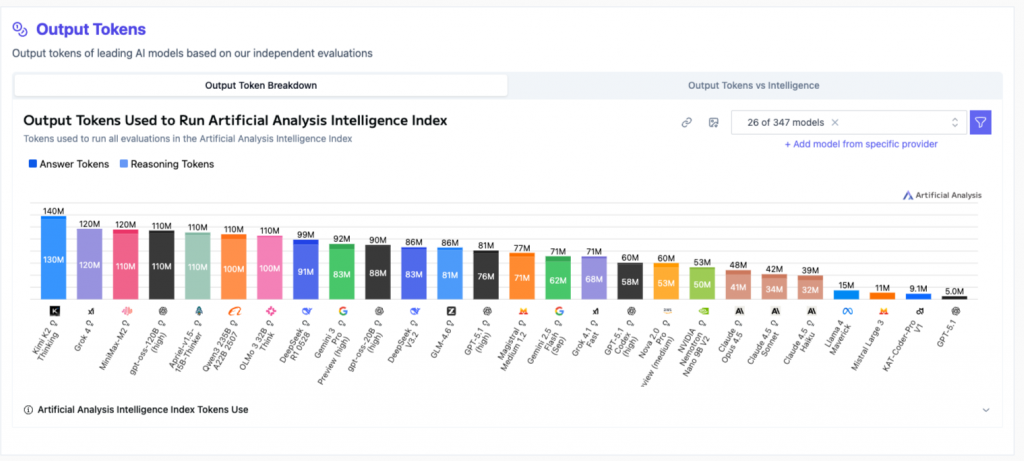Click the NVIDIA logo under the chart
1024x461 pixels.
703,311
